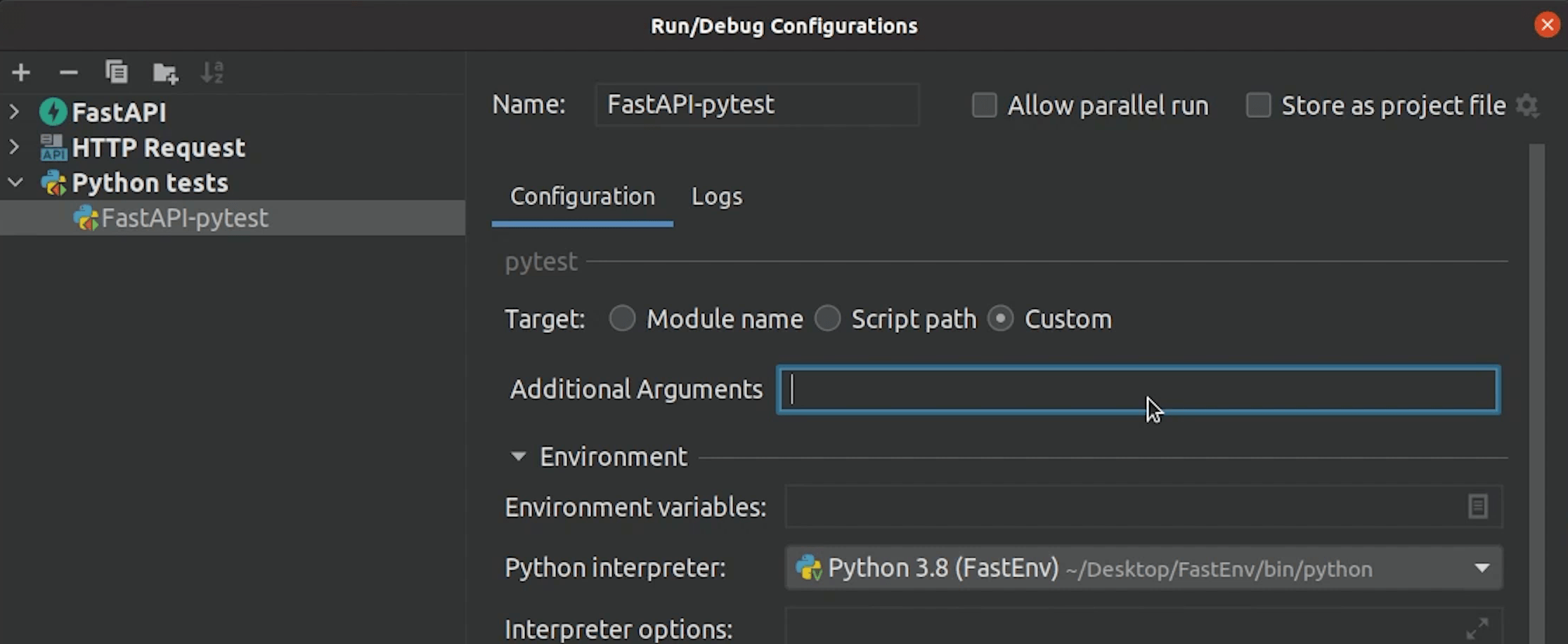The width and height of the screenshot is (1568, 644).
Task: Open the Python interpreter dropdown
Action: click(x=1482, y=568)
